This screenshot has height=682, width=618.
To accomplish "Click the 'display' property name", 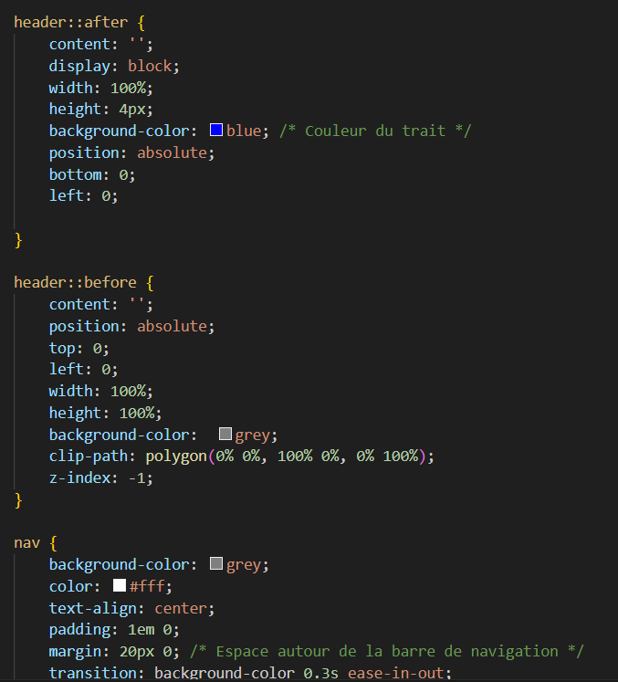I will click(x=80, y=66).
